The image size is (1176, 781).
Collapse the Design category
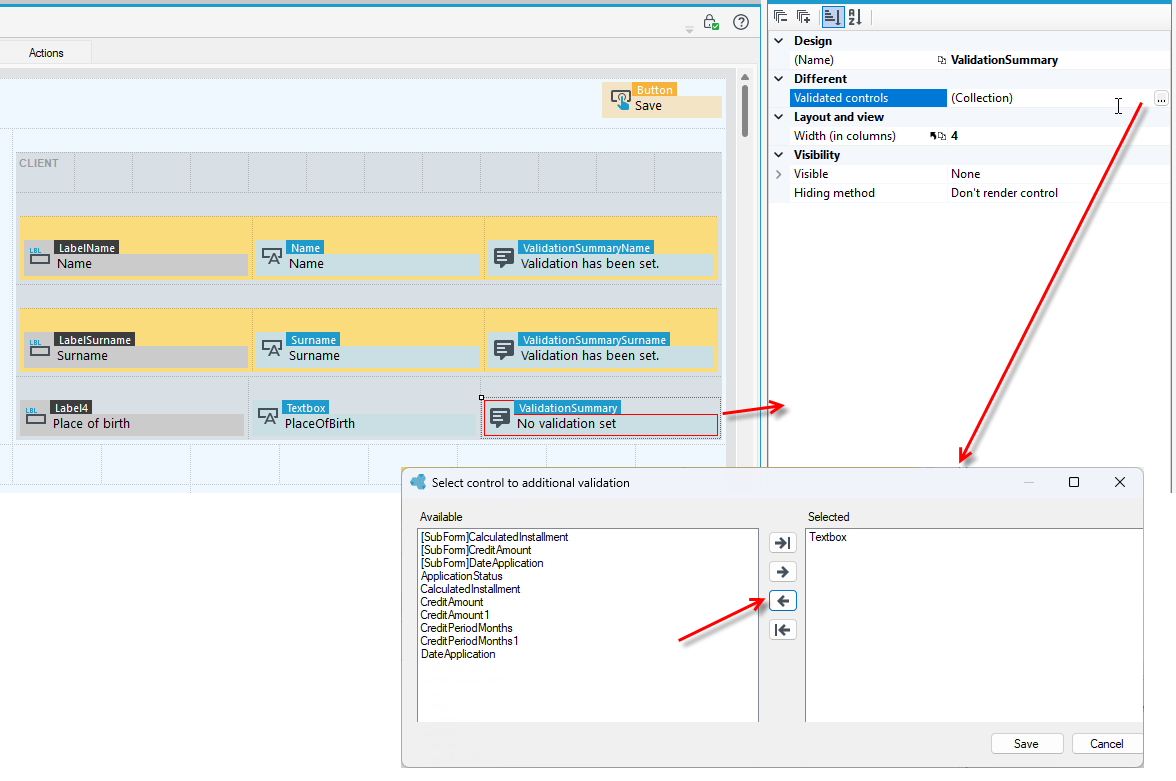coord(778,41)
